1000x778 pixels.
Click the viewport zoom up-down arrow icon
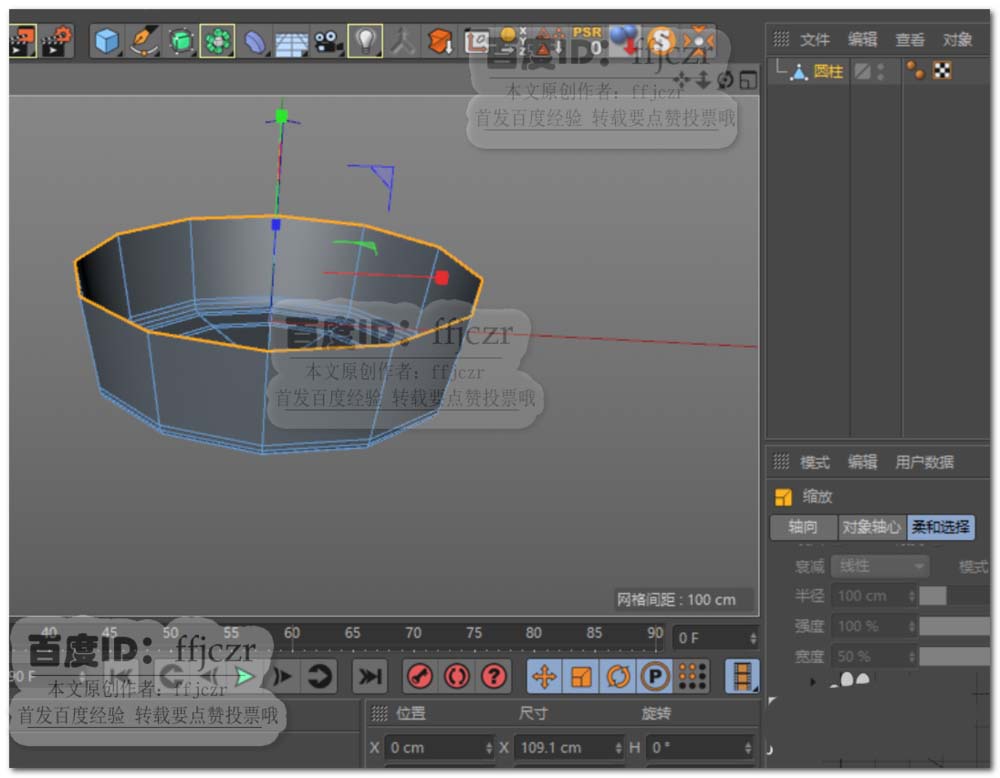(x=703, y=80)
